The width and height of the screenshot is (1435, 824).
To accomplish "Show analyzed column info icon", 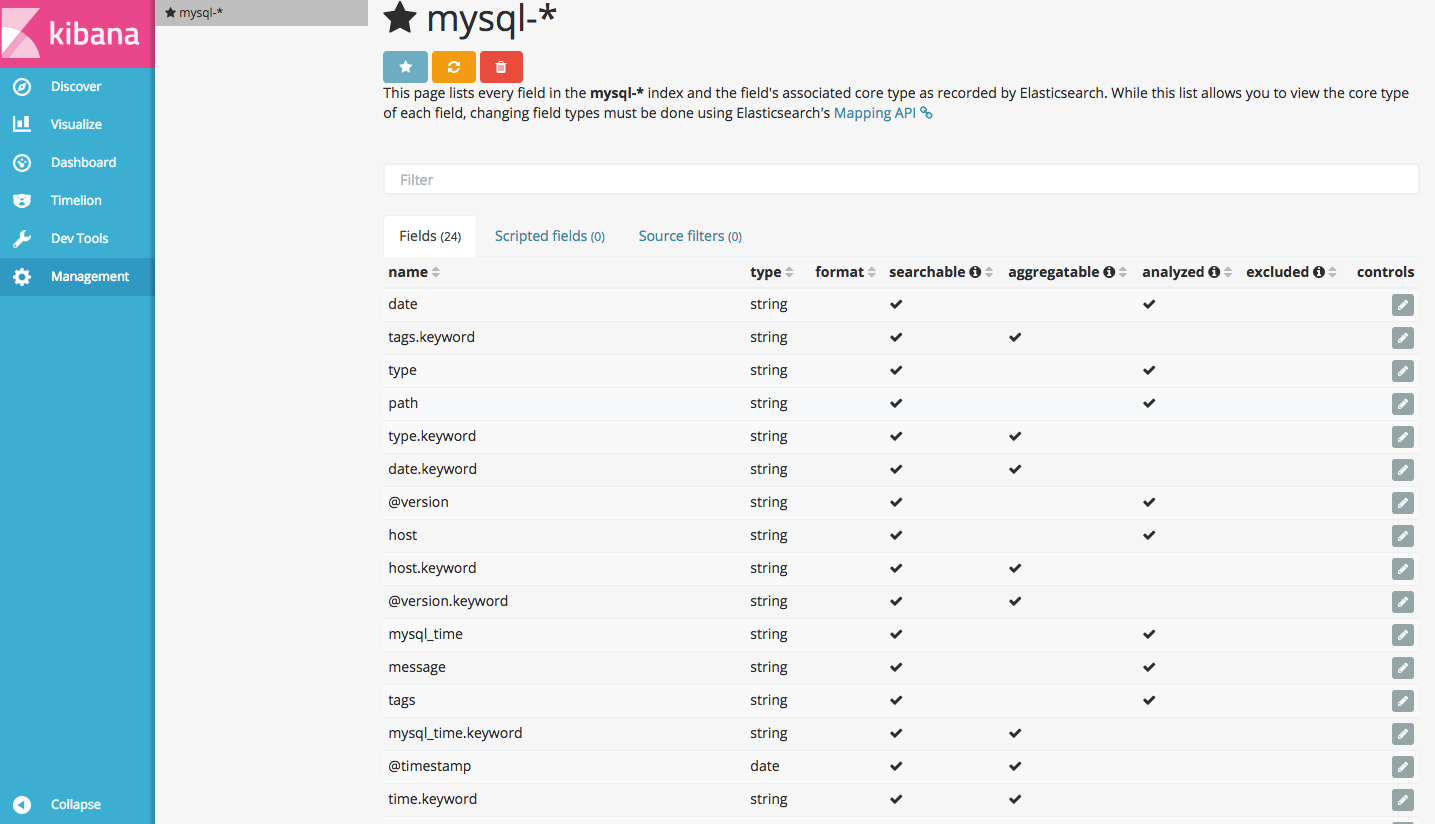I will click(x=1214, y=272).
